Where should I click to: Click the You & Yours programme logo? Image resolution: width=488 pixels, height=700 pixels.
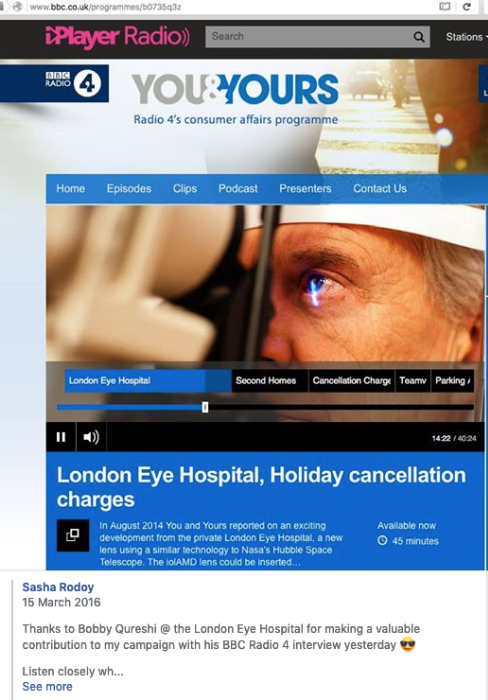click(235, 89)
